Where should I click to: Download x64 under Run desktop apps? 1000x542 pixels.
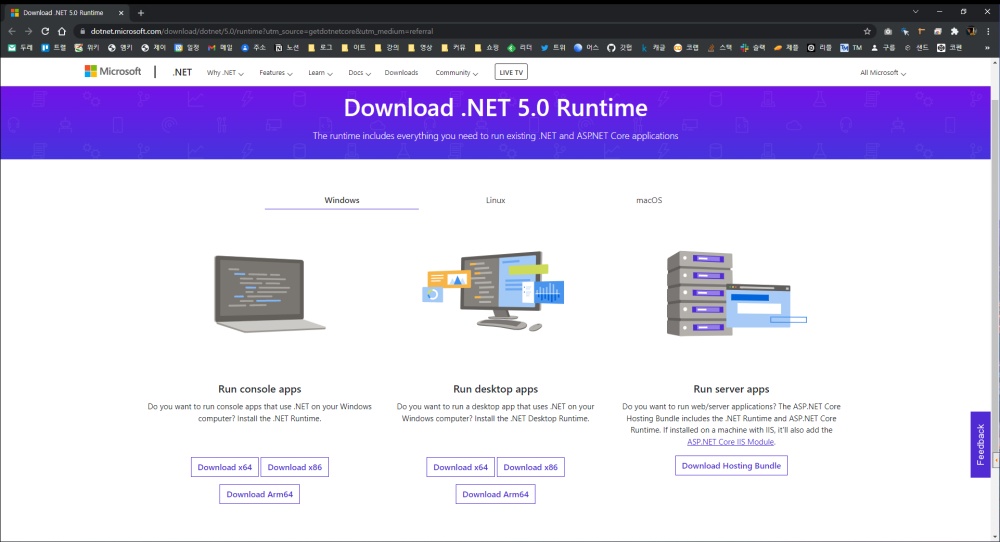click(x=460, y=467)
